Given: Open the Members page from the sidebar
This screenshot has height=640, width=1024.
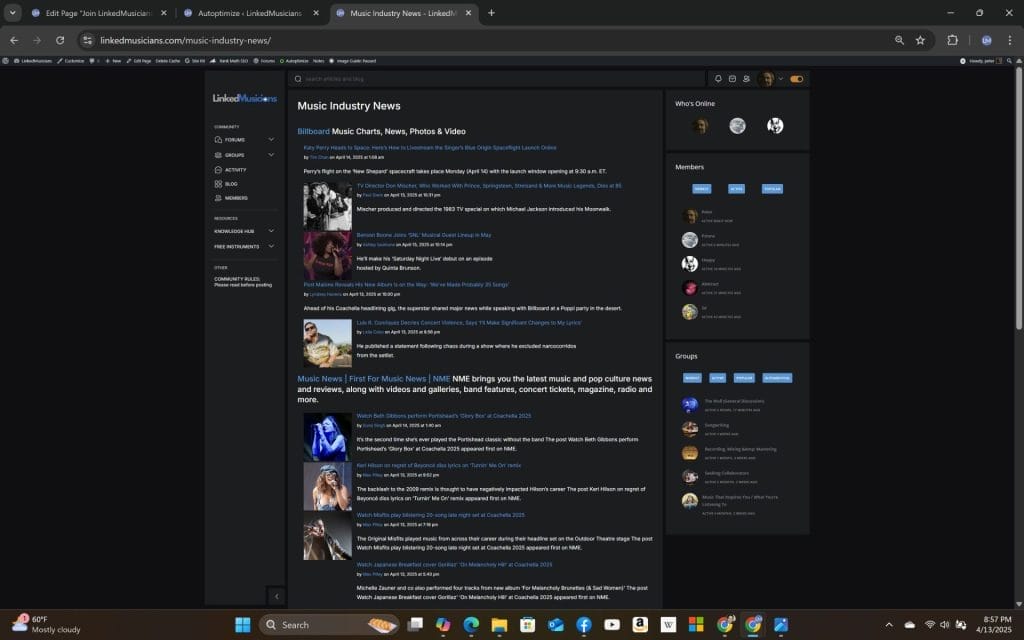Looking at the screenshot, I should (236, 198).
